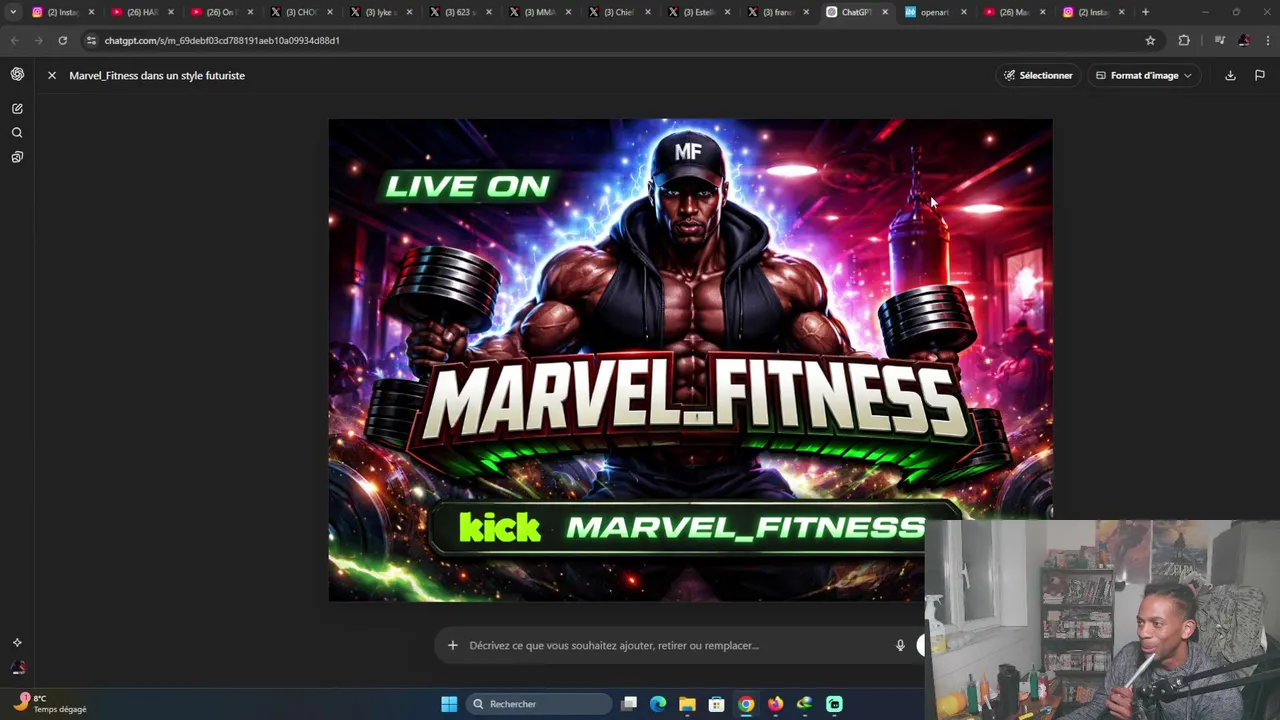Click the generated Marvel_Fitness image
This screenshot has height=720, width=1280.
click(690, 360)
